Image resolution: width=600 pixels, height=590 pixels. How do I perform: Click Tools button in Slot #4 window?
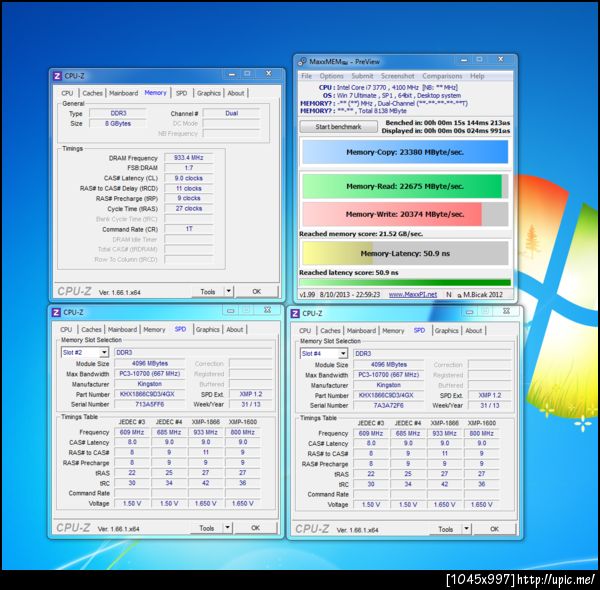tap(445, 529)
